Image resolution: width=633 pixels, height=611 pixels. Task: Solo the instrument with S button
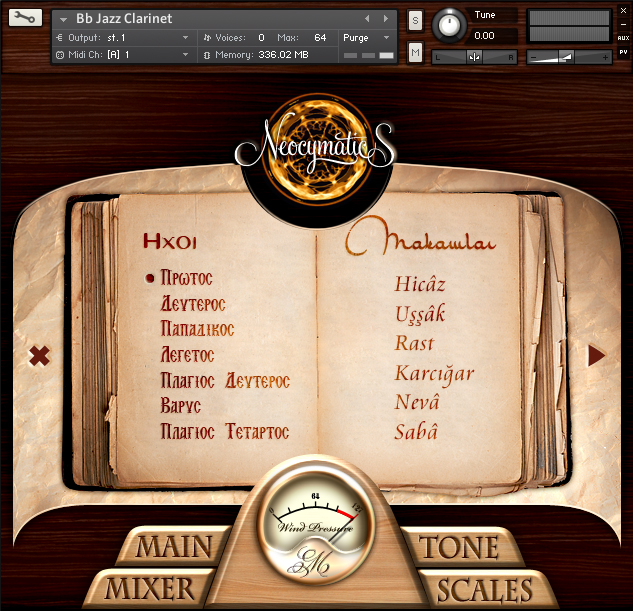click(415, 20)
